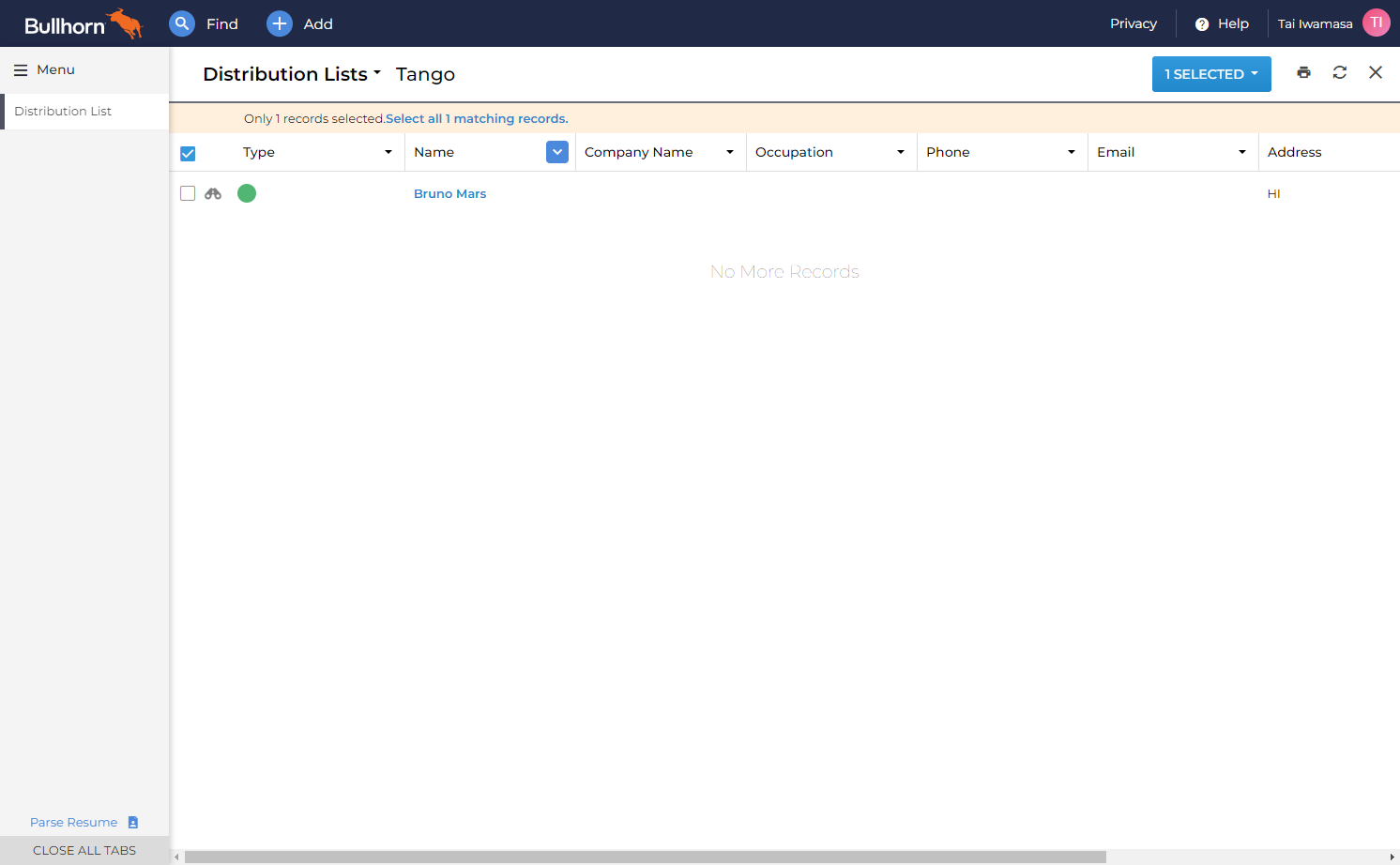
Task: Open the Email column filter arrow
Action: 1242,152
